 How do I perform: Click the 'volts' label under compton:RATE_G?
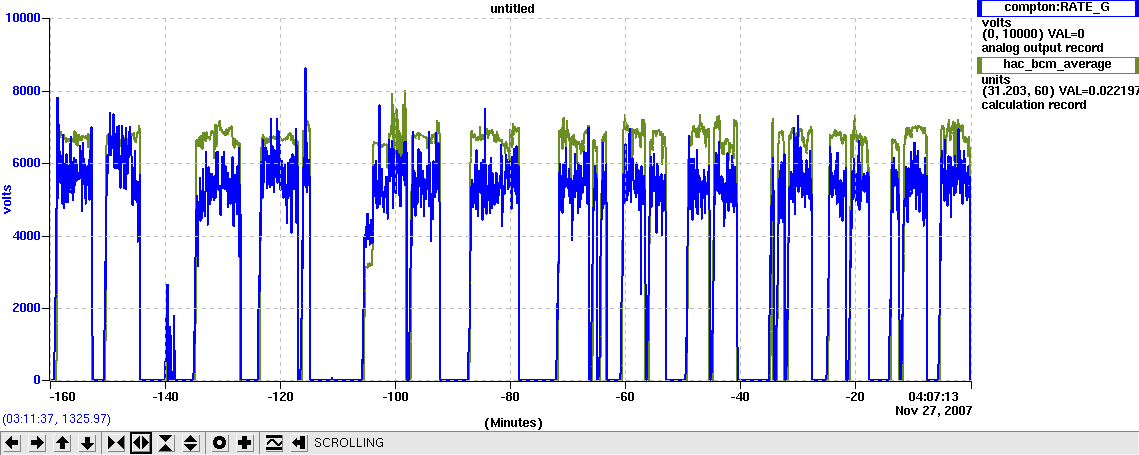coord(995,23)
